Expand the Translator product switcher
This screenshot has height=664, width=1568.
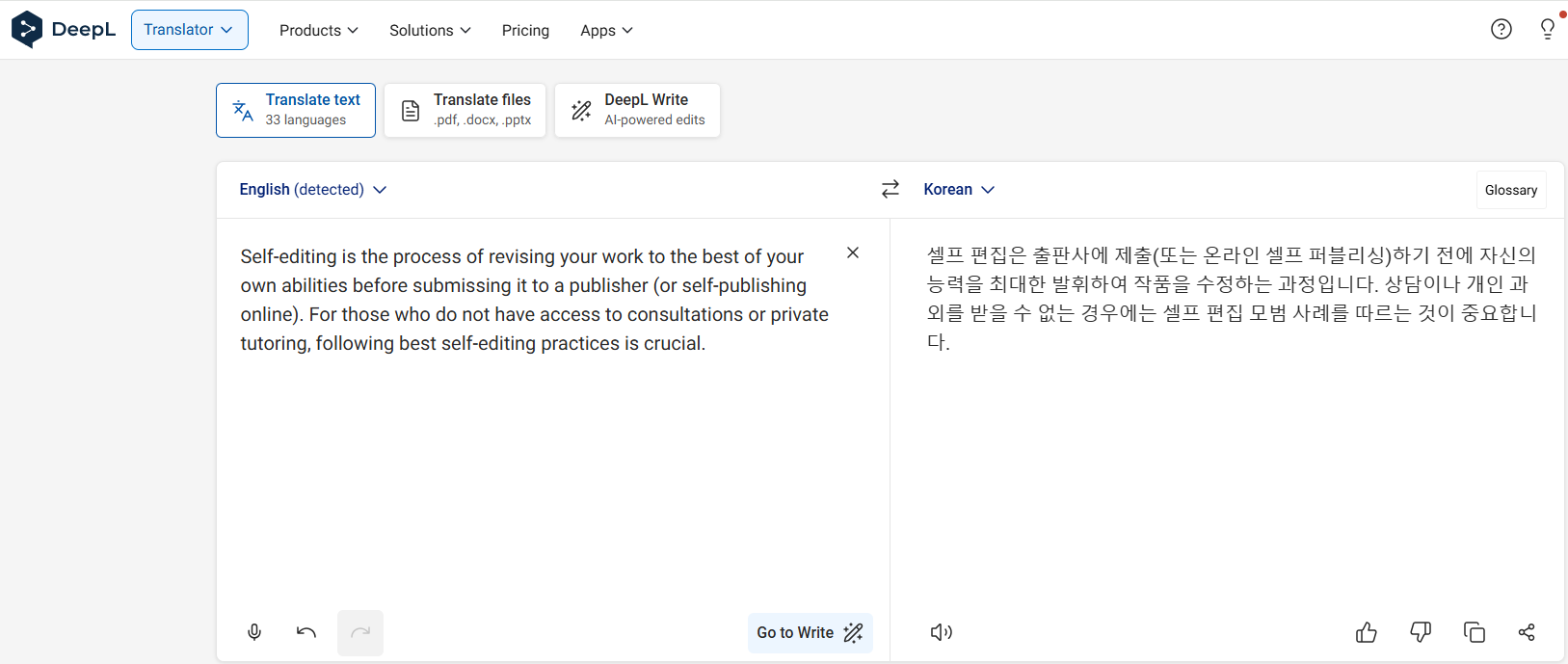pyautogui.click(x=189, y=30)
